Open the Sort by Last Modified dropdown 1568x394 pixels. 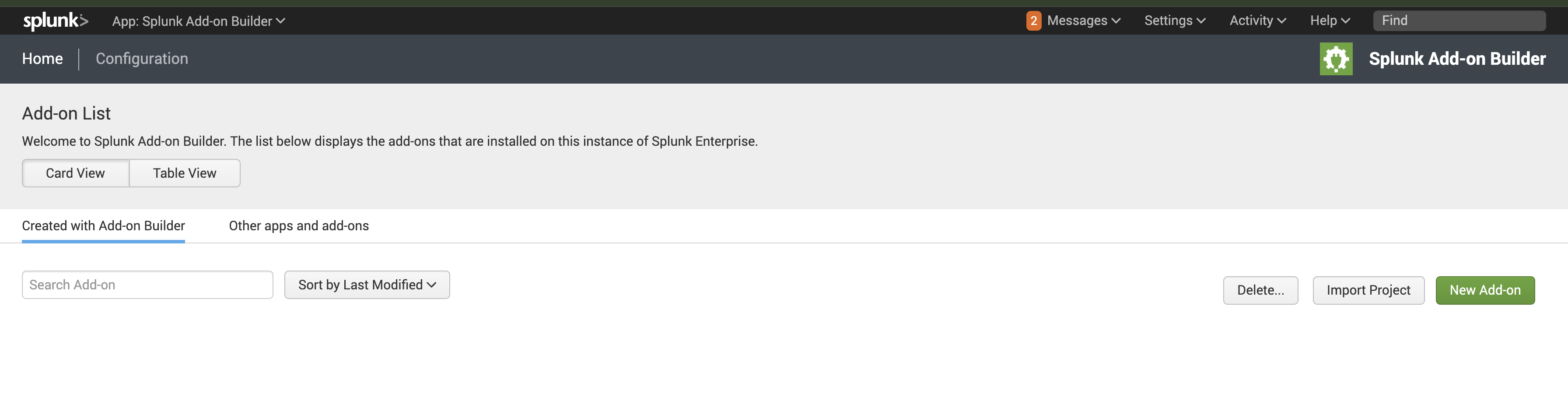click(x=367, y=285)
